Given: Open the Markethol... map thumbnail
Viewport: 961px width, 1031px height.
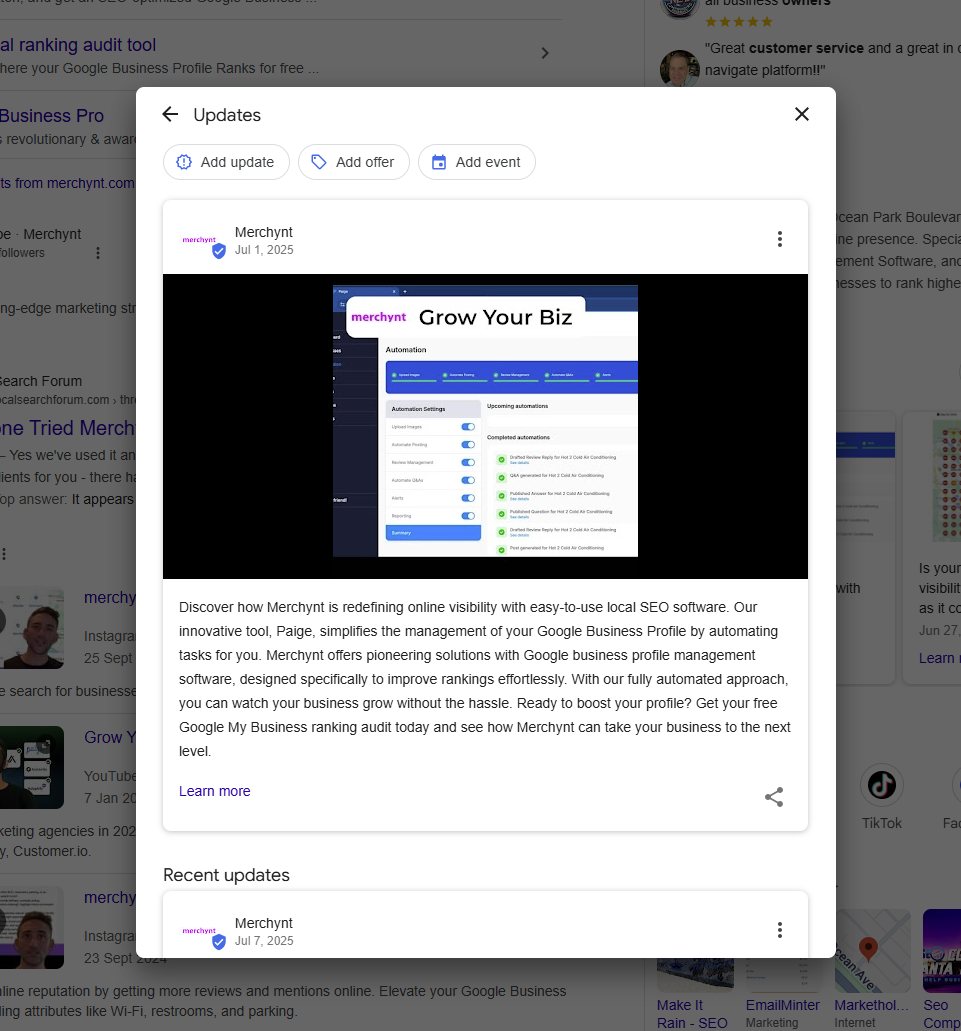Looking at the screenshot, I should (872, 951).
